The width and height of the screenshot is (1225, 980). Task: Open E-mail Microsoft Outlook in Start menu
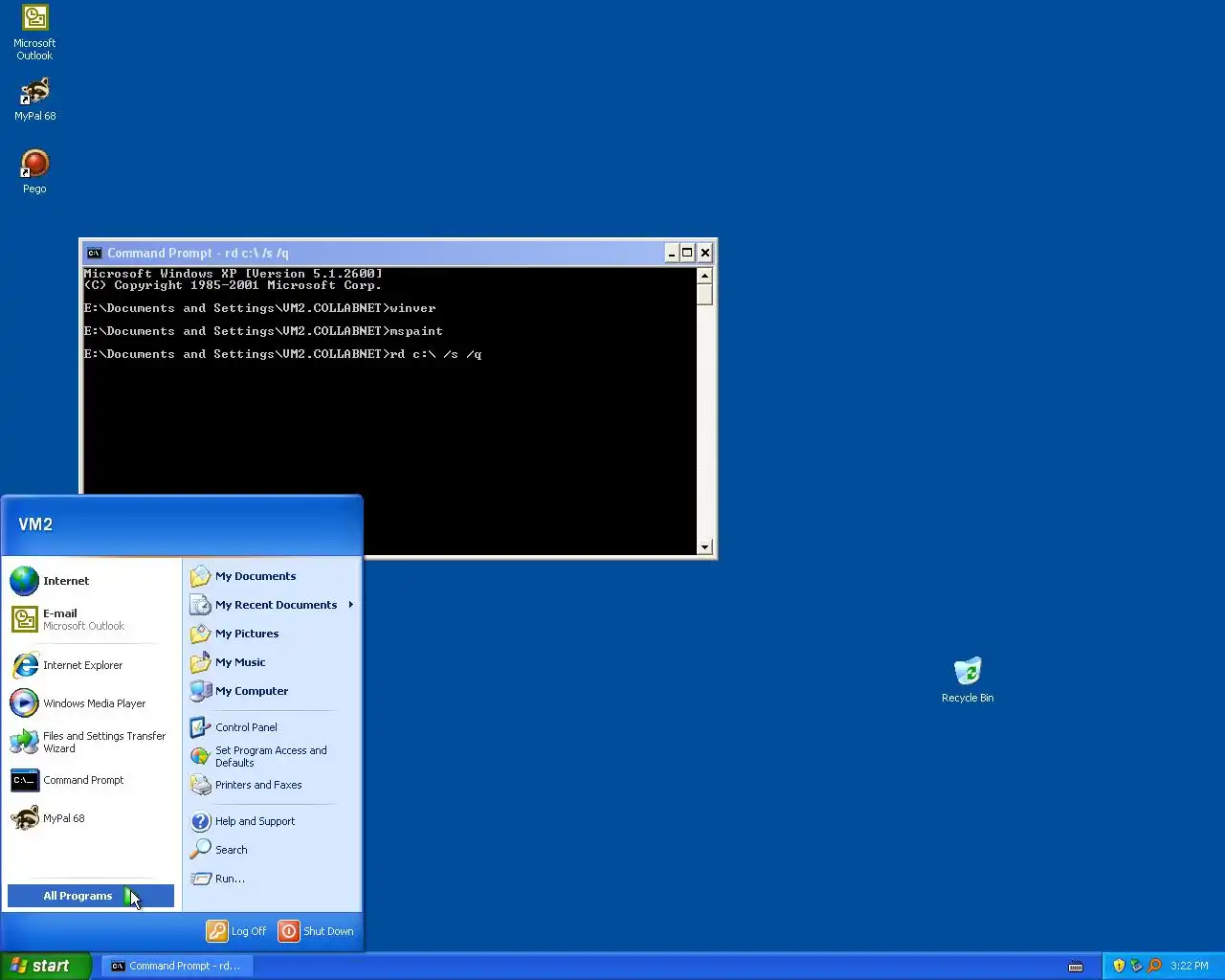[92, 619]
